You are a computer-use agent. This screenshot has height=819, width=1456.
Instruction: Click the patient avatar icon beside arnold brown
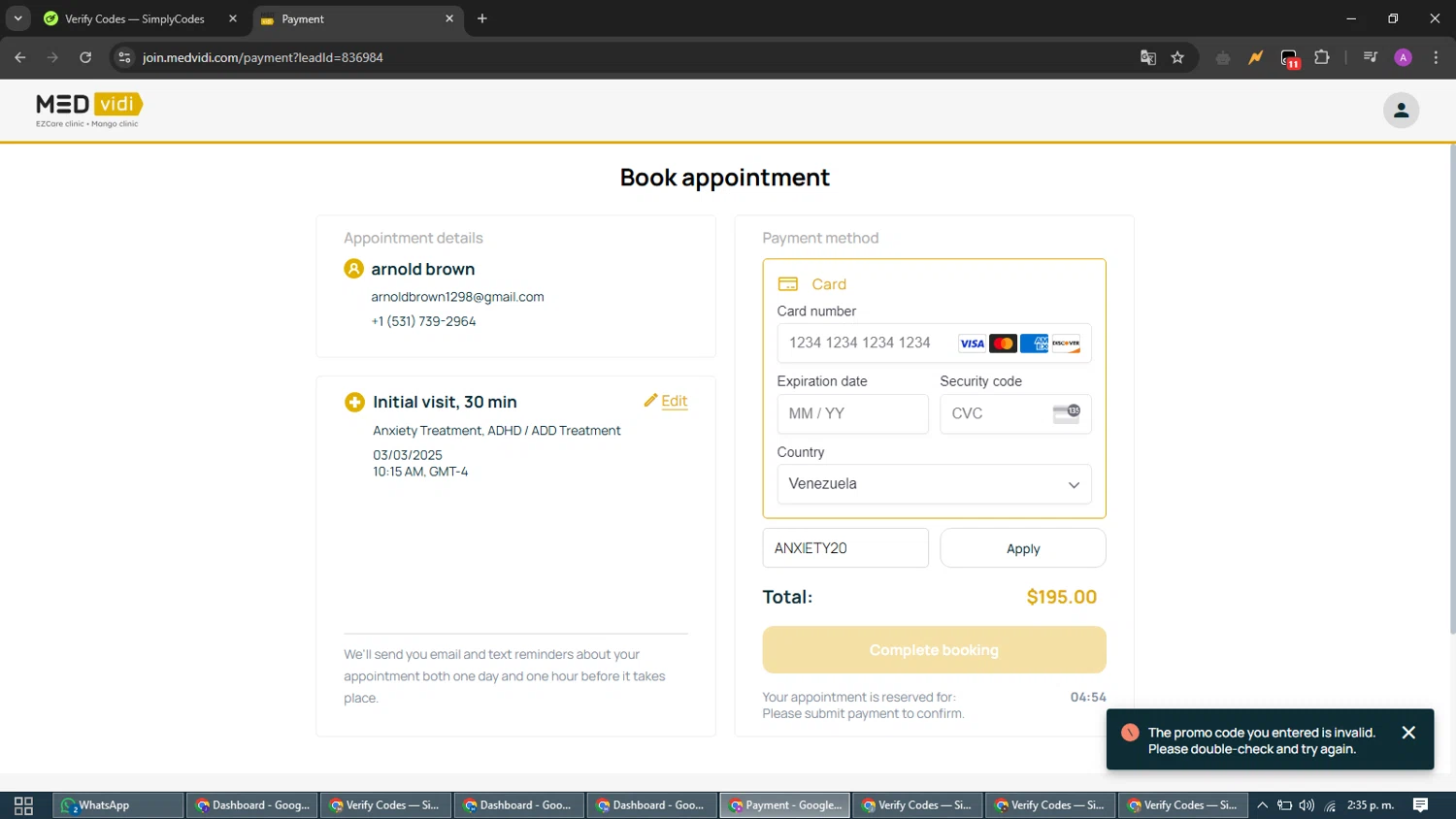point(354,269)
